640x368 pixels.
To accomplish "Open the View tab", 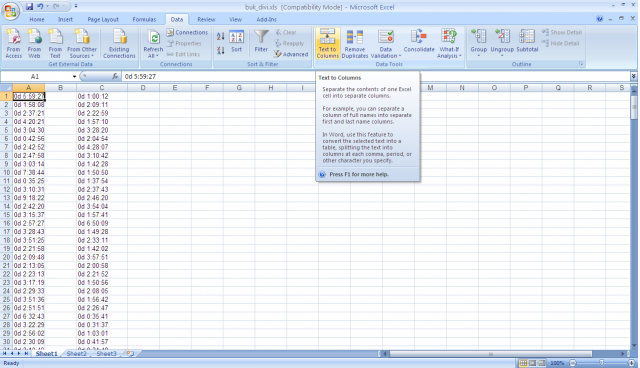I will point(235,19).
